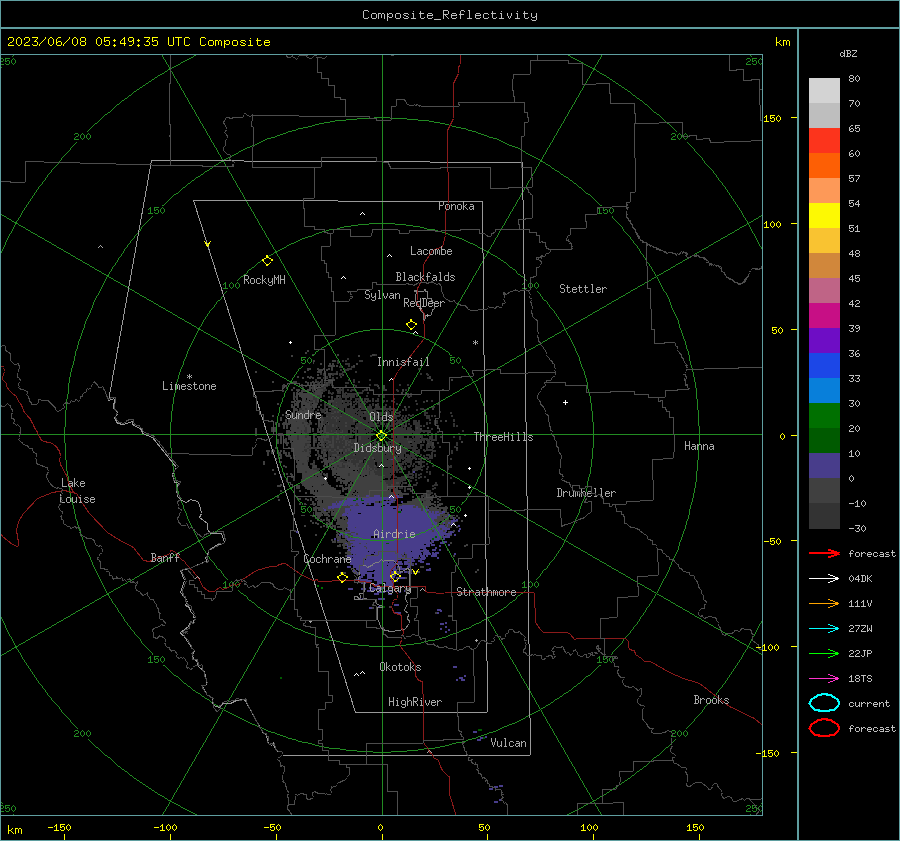
Task: Click the magenta 18TS arrow in legend
Action: coord(824,679)
